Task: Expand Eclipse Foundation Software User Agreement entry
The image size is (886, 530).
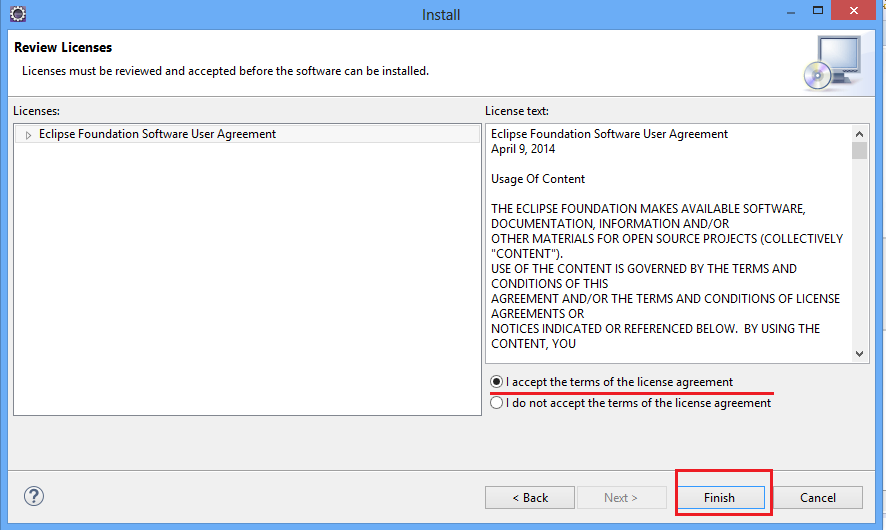Action: coord(28,135)
